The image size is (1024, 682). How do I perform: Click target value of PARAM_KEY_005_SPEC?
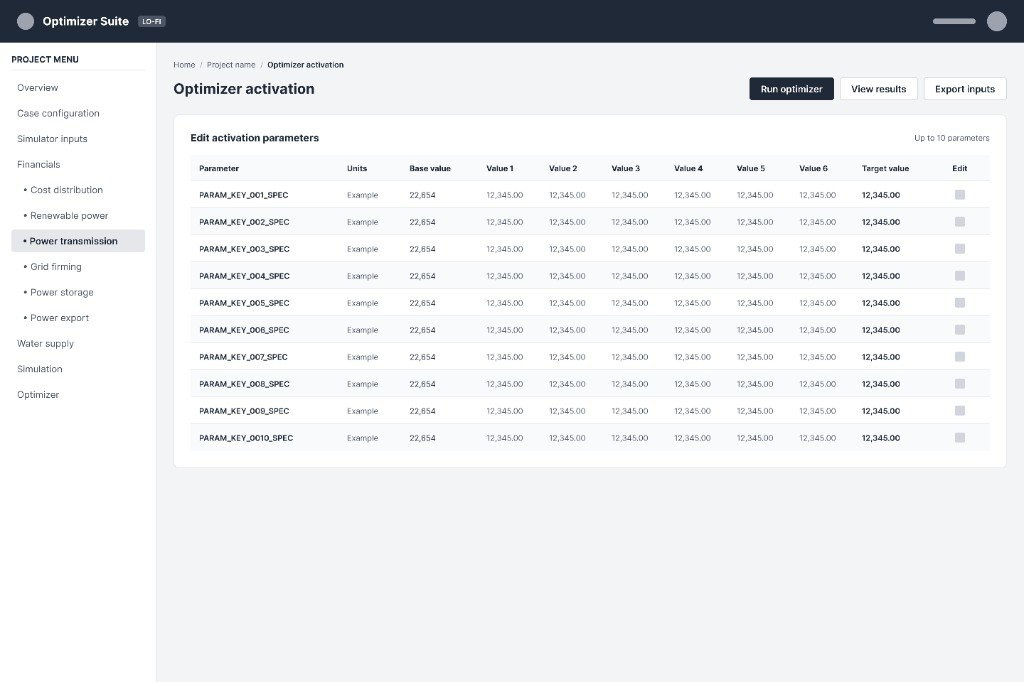pos(880,303)
